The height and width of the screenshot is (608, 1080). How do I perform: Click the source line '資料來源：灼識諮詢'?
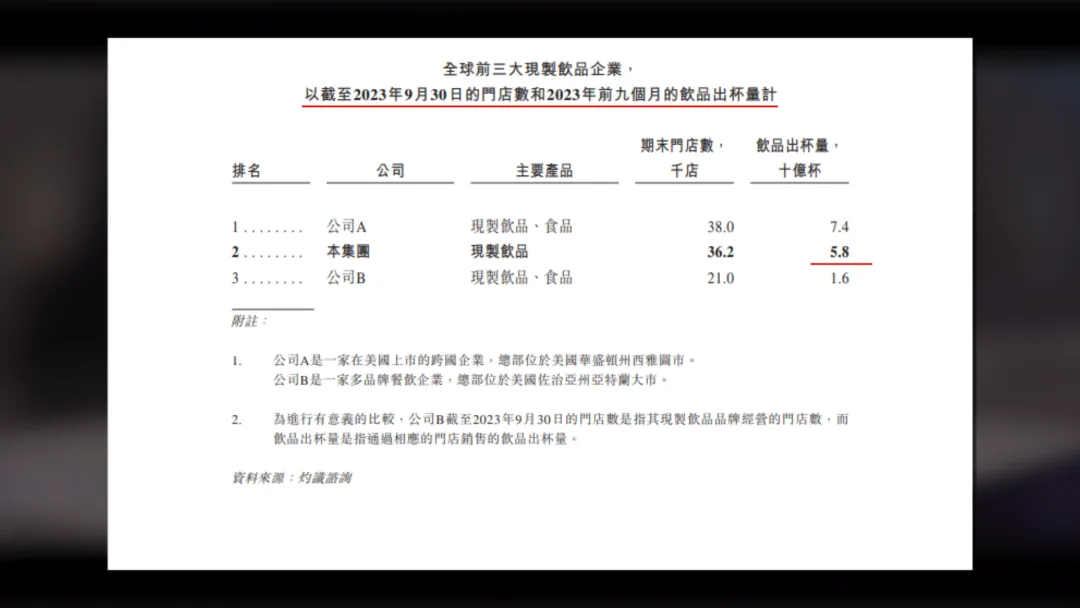pos(291,478)
